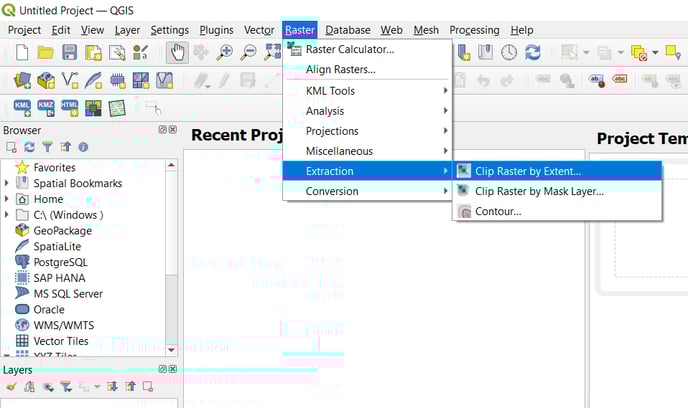Click the New Shapefile Layer icon
Image resolution: width=688 pixels, height=408 pixels.
coord(69,81)
